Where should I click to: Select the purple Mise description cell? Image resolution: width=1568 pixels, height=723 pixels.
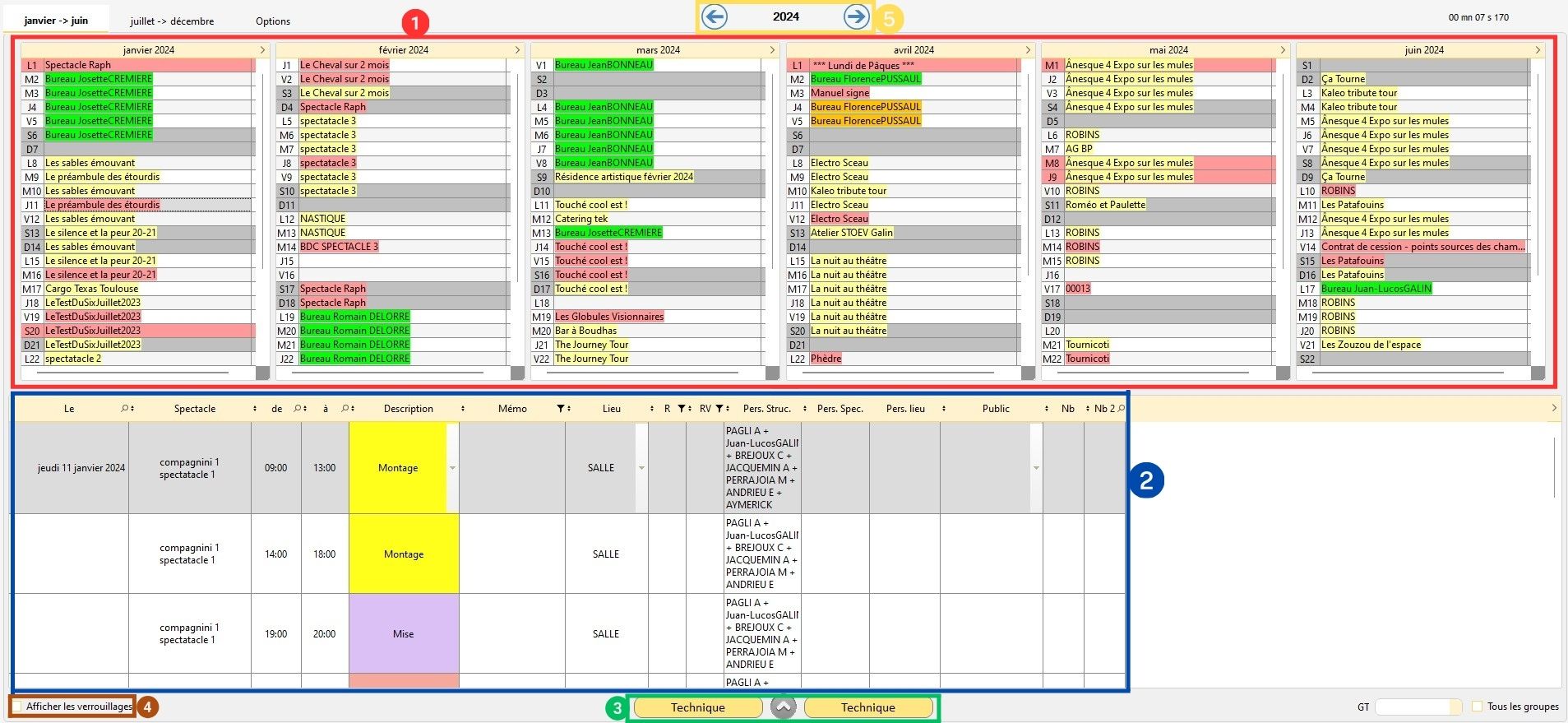click(404, 634)
